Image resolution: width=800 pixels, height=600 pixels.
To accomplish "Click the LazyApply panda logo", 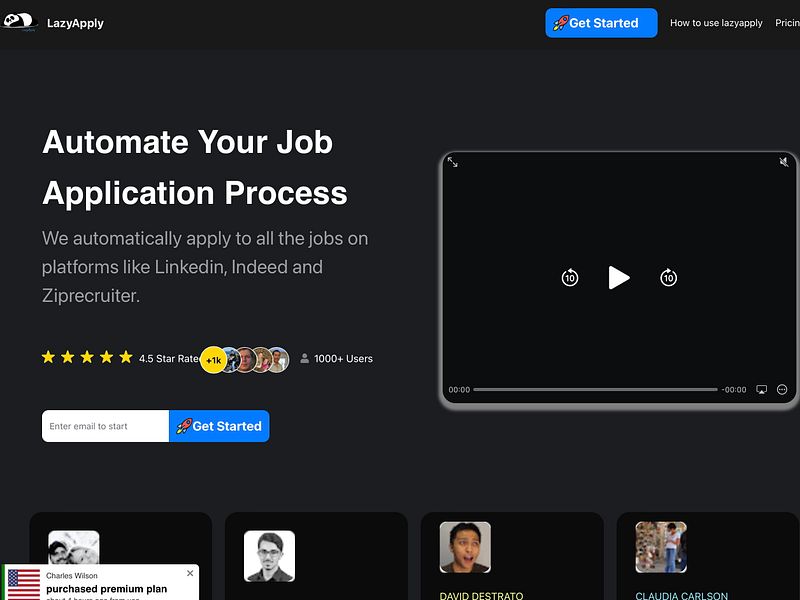I will click(18, 22).
